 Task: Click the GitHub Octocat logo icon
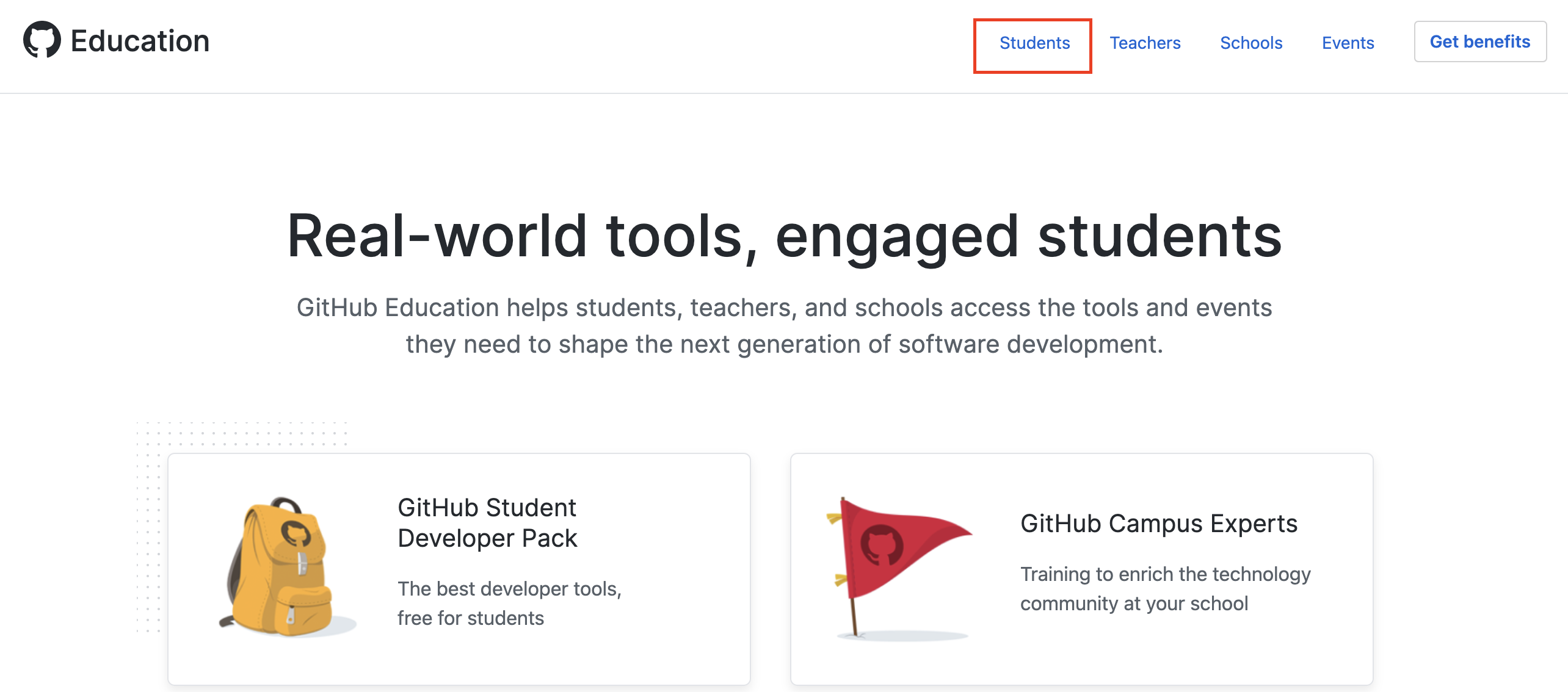point(42,40)
